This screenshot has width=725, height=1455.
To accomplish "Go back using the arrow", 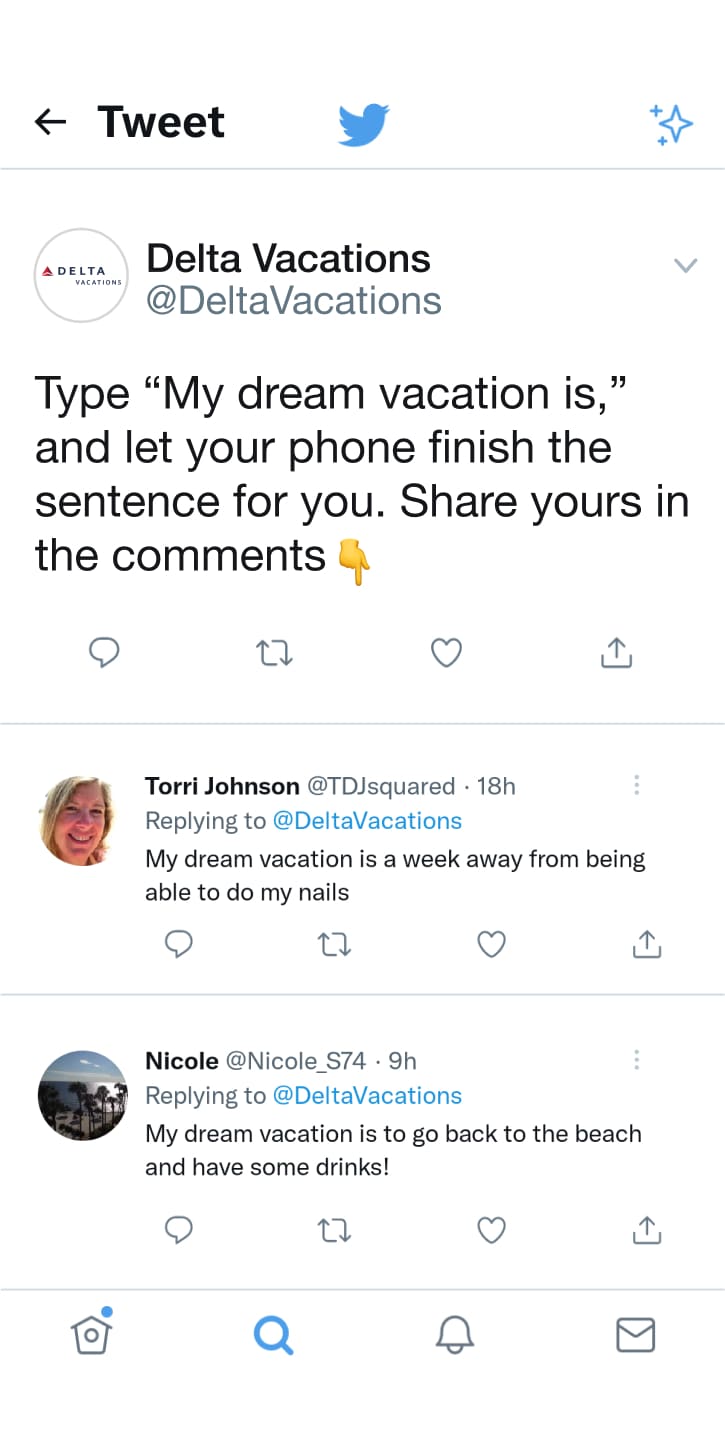I will [x=49, y=121].
